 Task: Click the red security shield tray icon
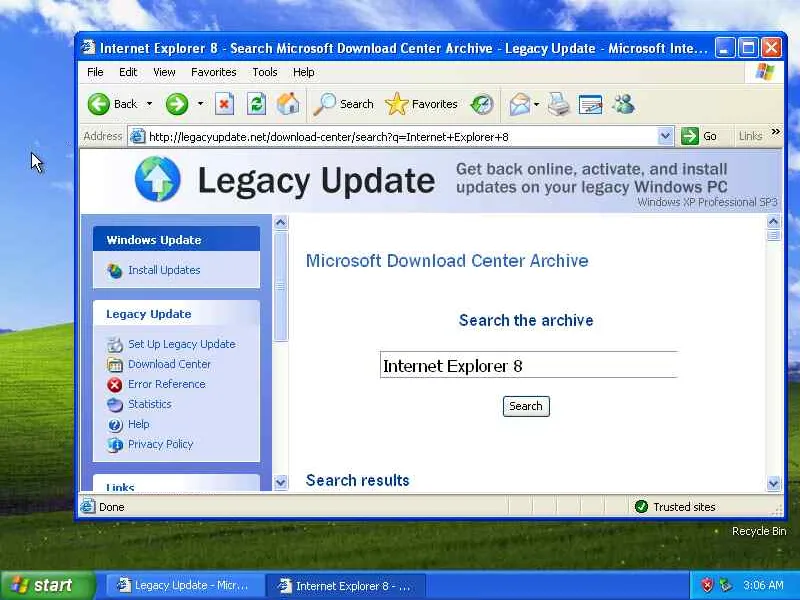[707, 585]
